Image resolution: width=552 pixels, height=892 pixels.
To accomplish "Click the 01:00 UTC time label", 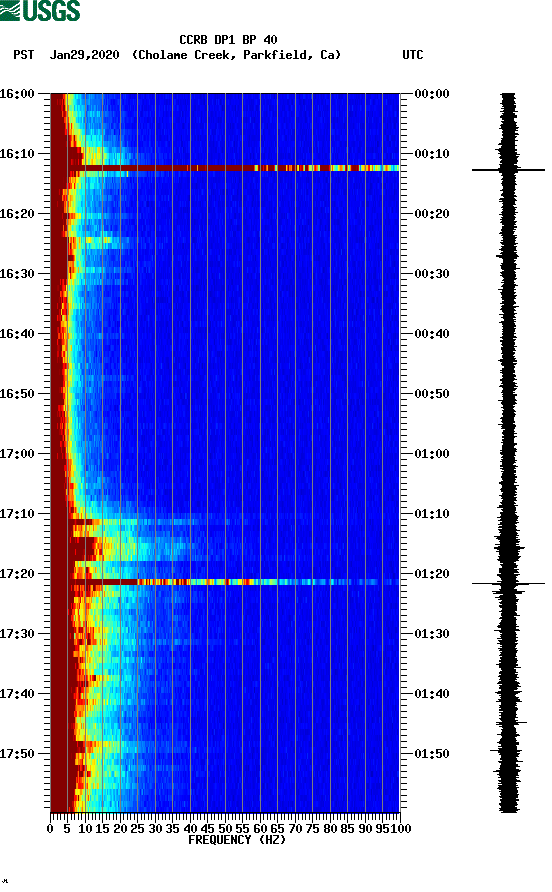I will pyautogui.click(x=432, y=454).
